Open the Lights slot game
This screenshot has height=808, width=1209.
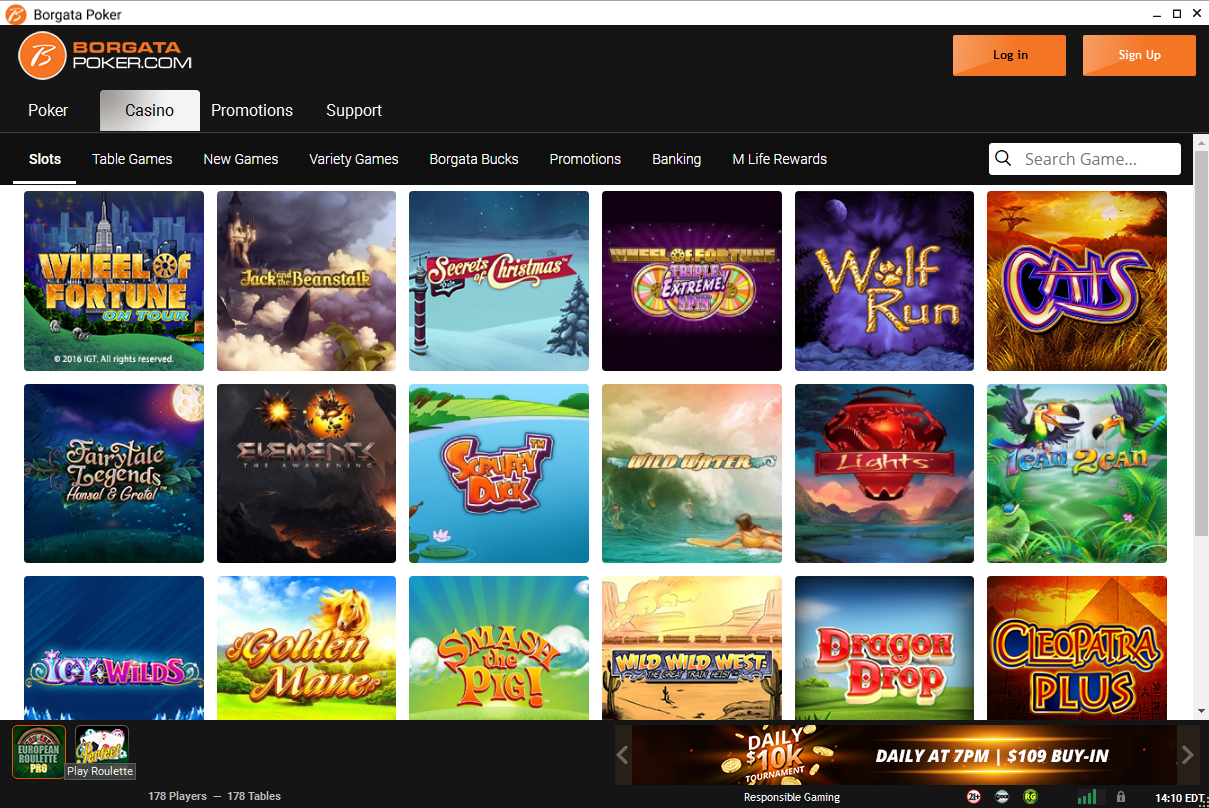884,474
